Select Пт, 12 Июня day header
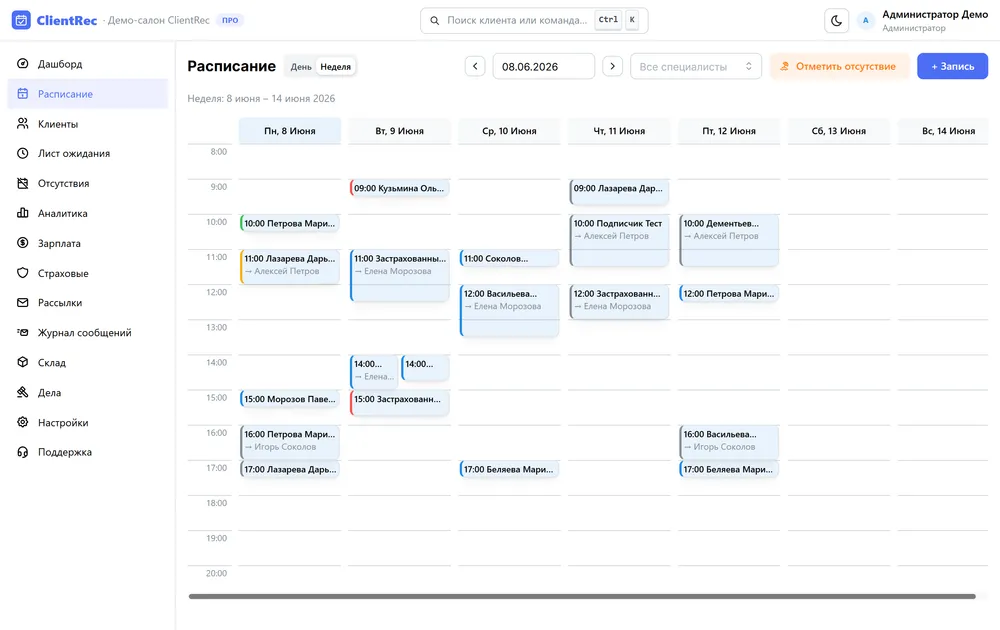The height and width of the screenshot is (630, 1000). pos(729,131)
